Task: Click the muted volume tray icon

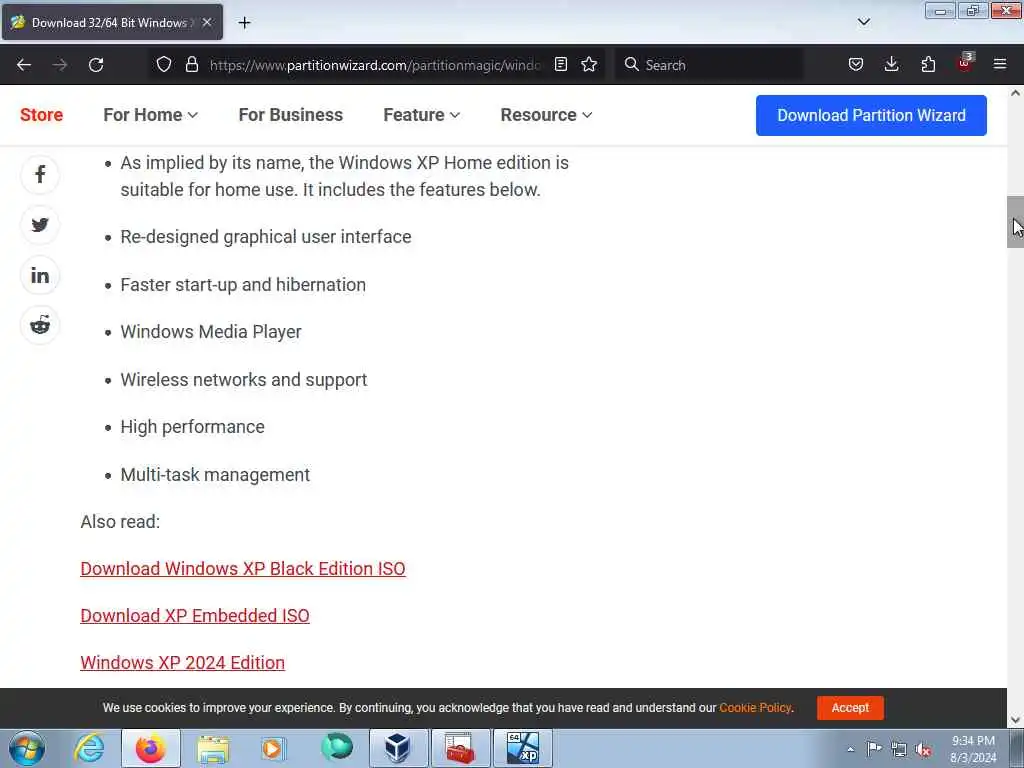Action: [x=923, y=750]
